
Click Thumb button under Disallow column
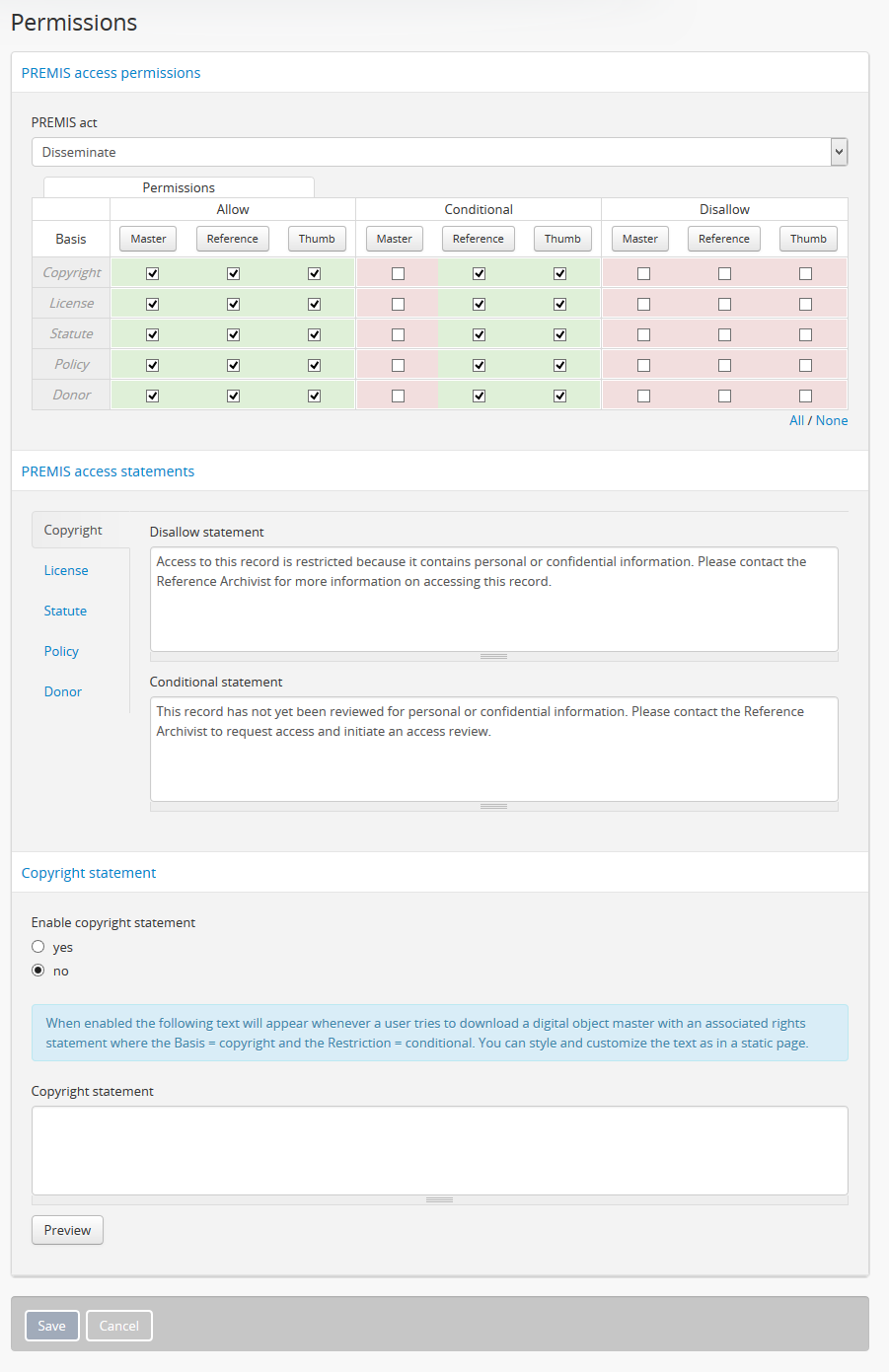click(x=808, y=239)
